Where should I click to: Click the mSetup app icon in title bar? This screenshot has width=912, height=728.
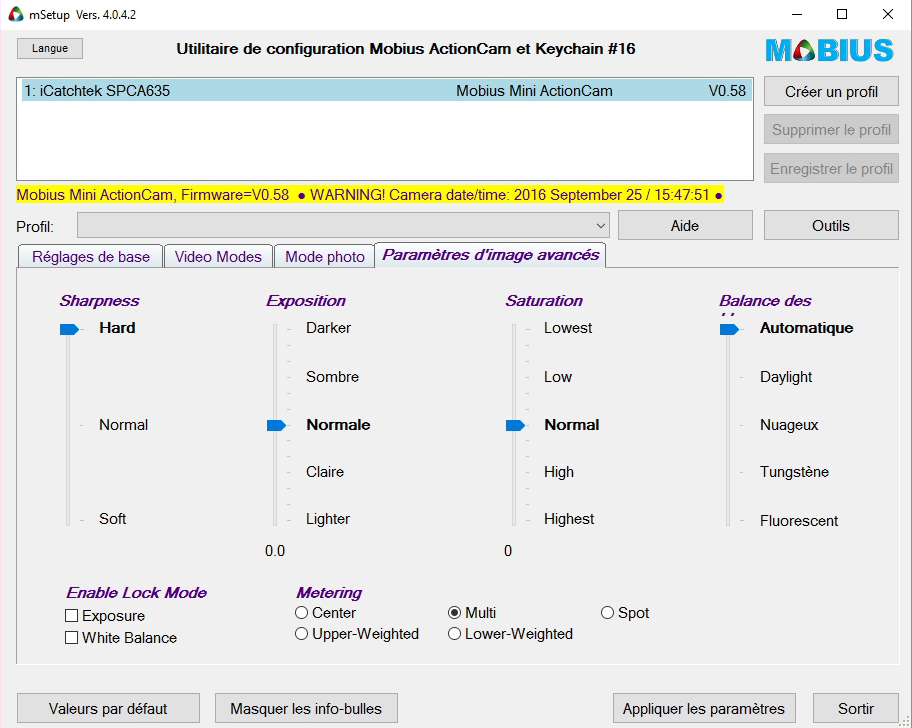click(x=16, y=15)
